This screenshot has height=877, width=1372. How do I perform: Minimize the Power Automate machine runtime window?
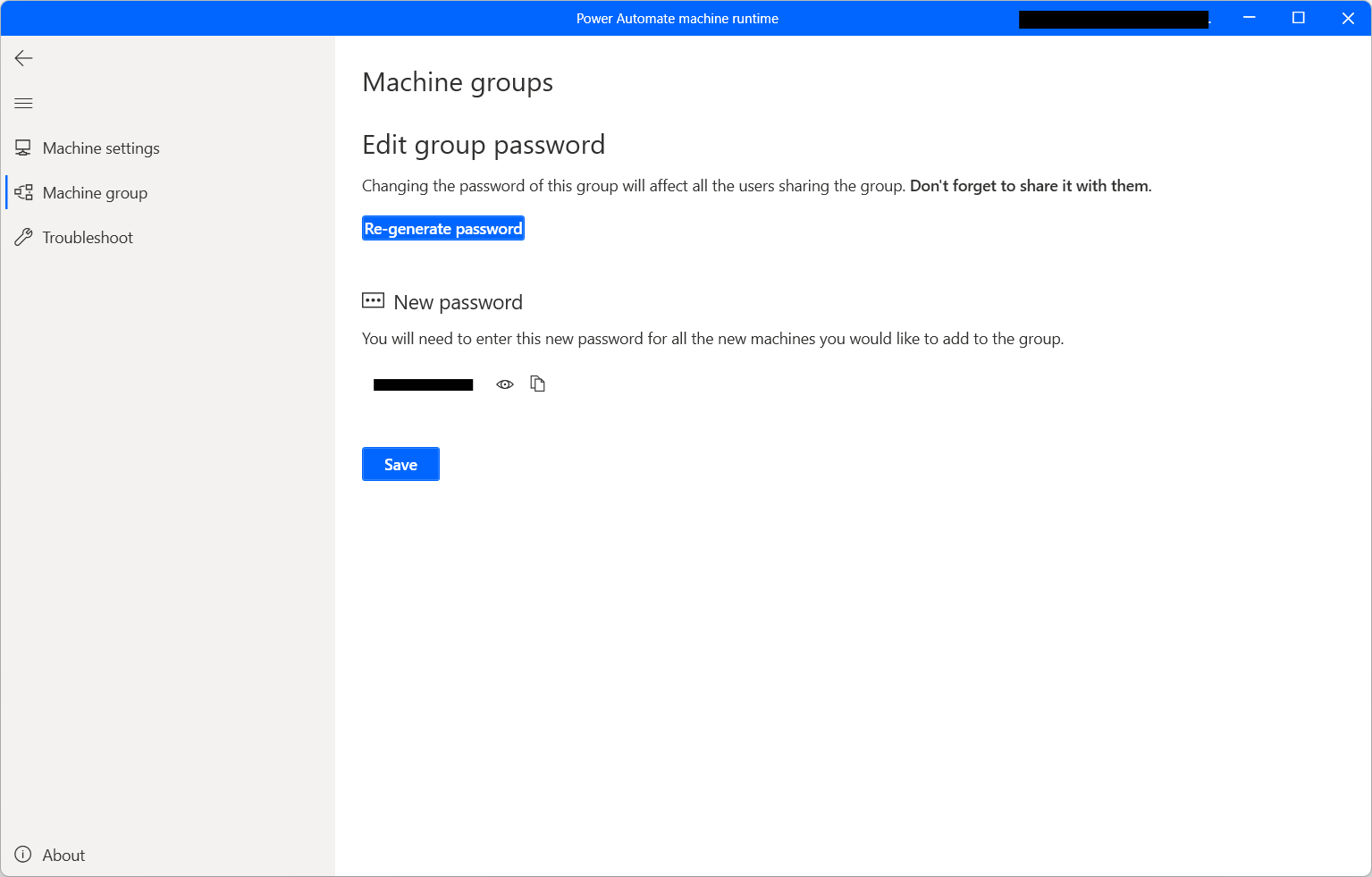[x=1250, y=18]
